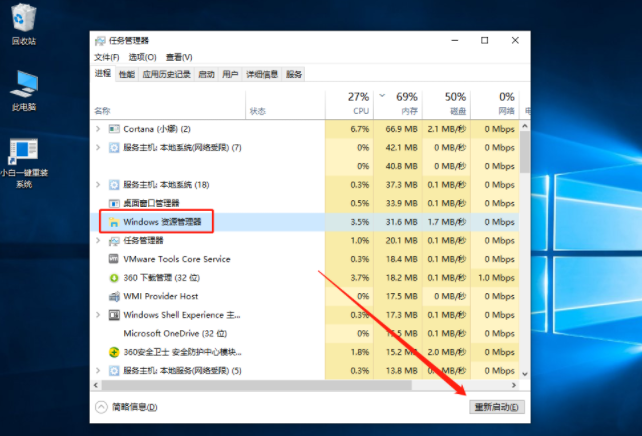Expand 服务主机: 本地系统(网络受限) (7) group

tap(98, 147)
